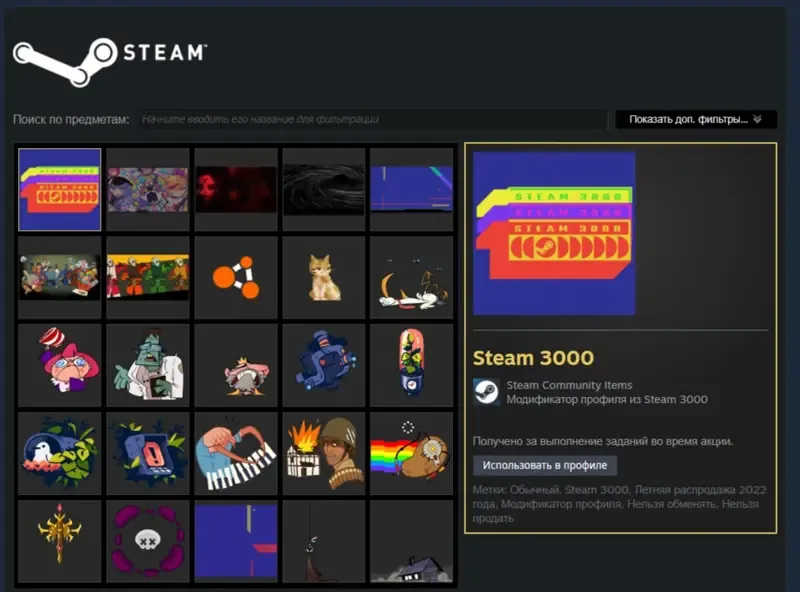Select the golden sword emblem item

click(60, 541)
